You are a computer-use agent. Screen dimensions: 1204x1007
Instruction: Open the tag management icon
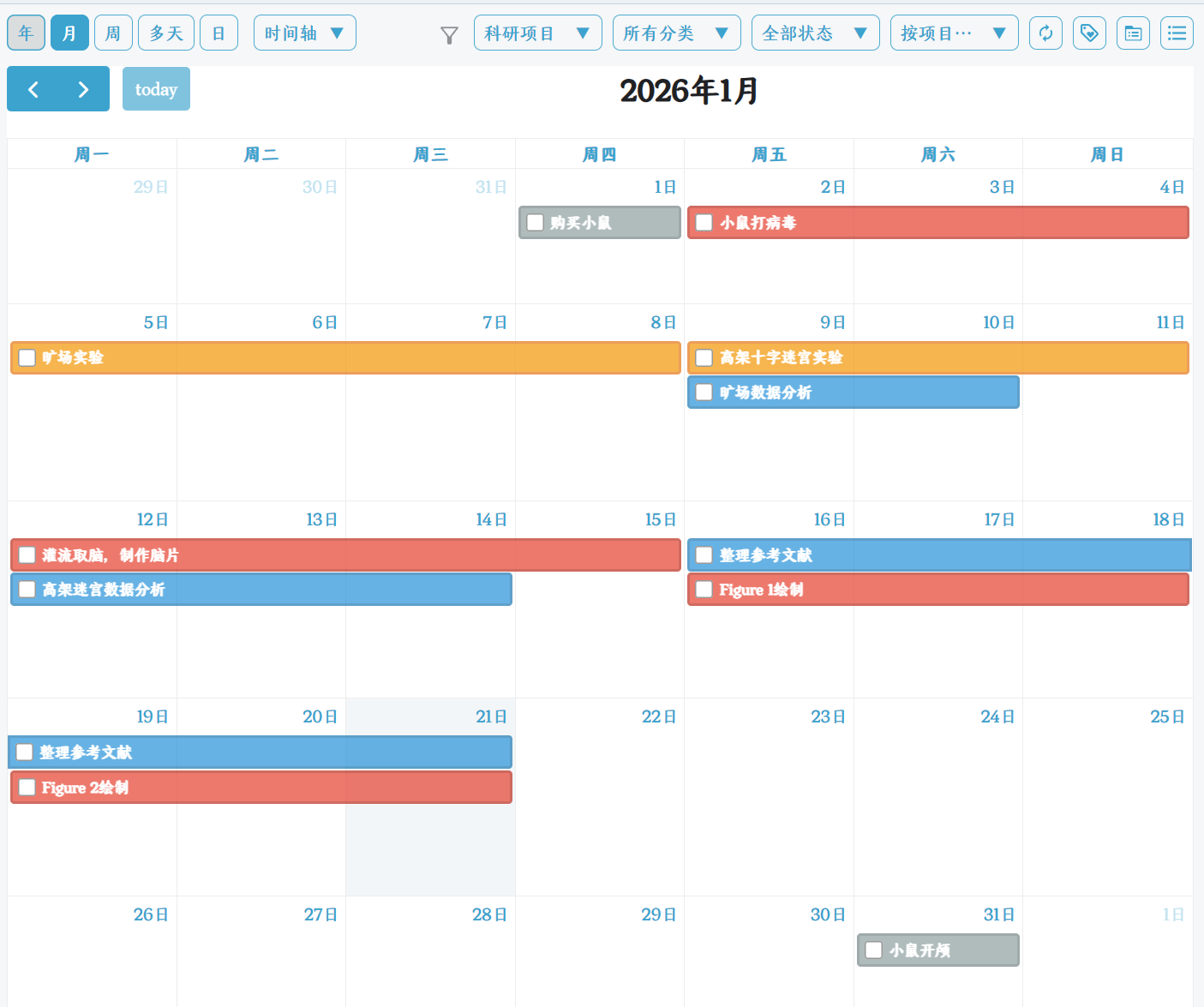[1089, 33]
